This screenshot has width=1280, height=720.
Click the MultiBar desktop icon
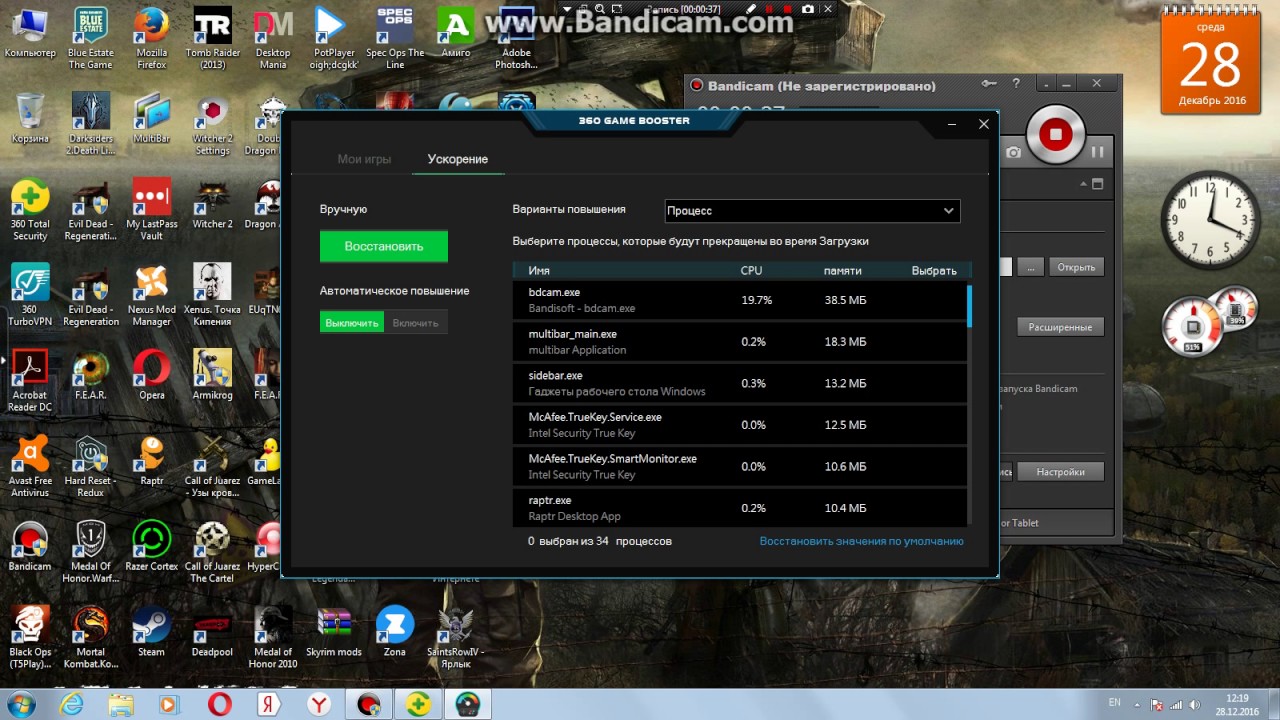(x=152, y=120)
